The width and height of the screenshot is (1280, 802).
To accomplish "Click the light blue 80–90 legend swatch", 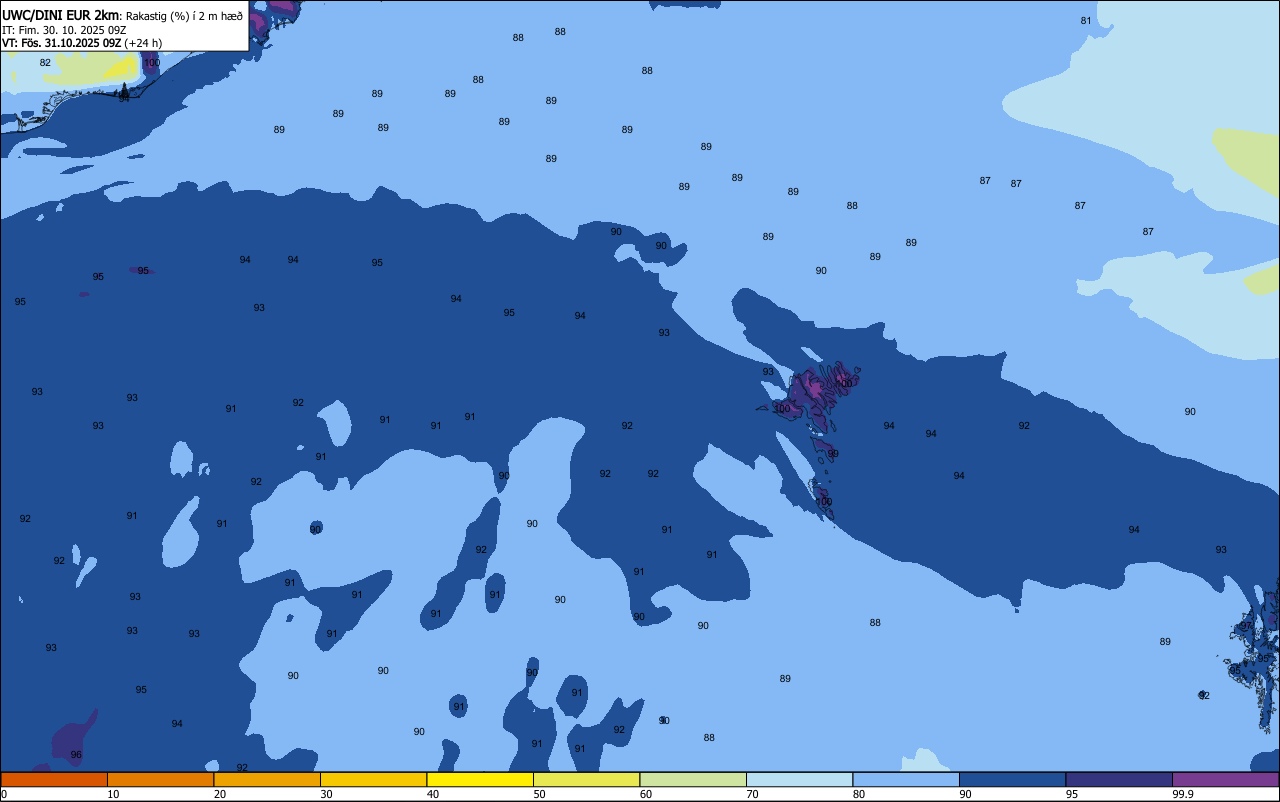I will pos(906,779).
